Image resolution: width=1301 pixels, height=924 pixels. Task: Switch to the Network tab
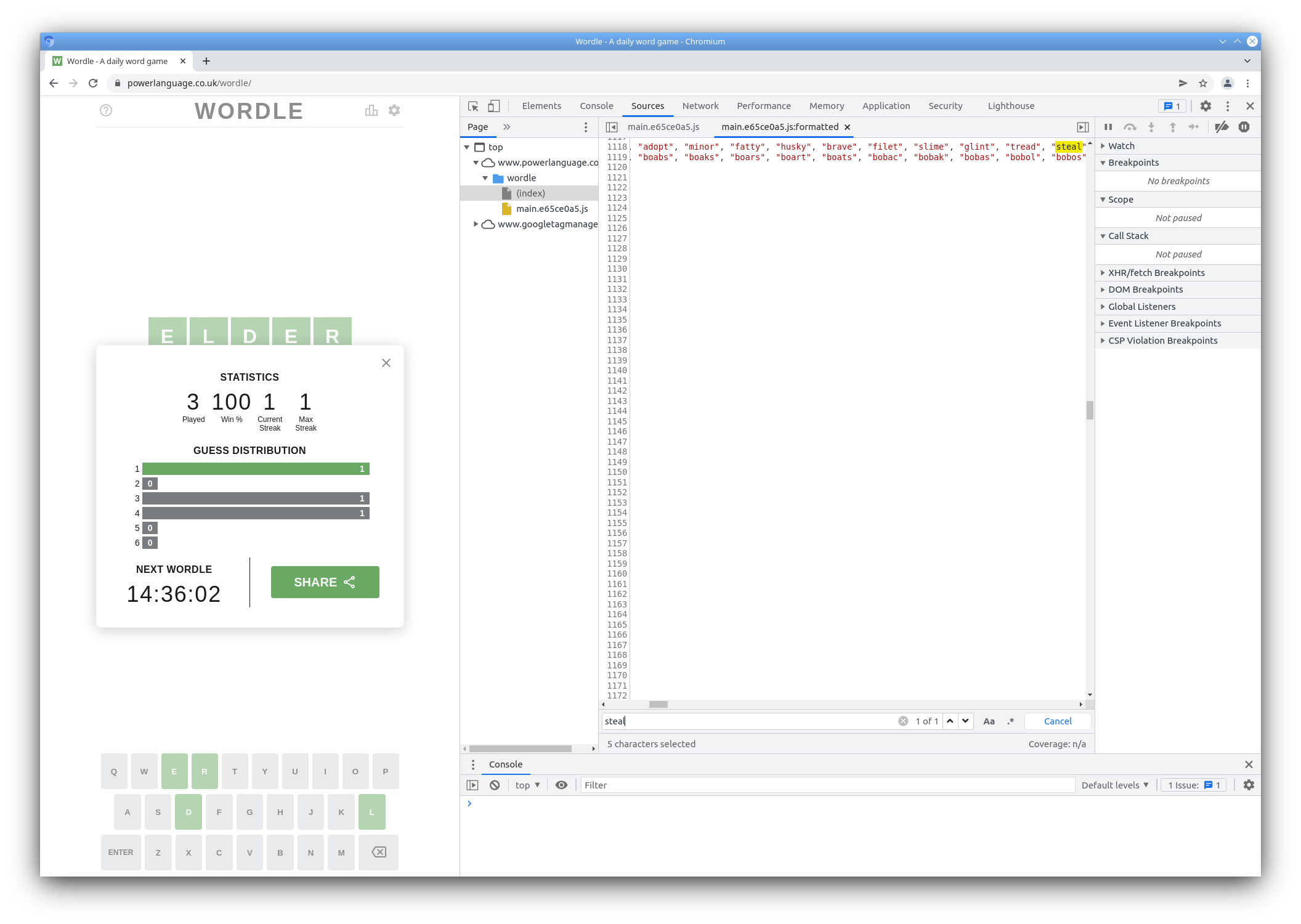(700, 106)
